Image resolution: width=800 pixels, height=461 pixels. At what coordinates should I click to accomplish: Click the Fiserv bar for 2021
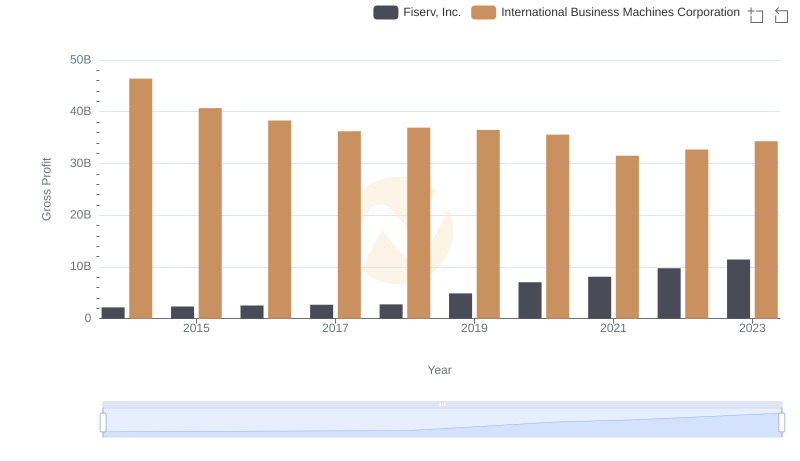coord(599,297)
